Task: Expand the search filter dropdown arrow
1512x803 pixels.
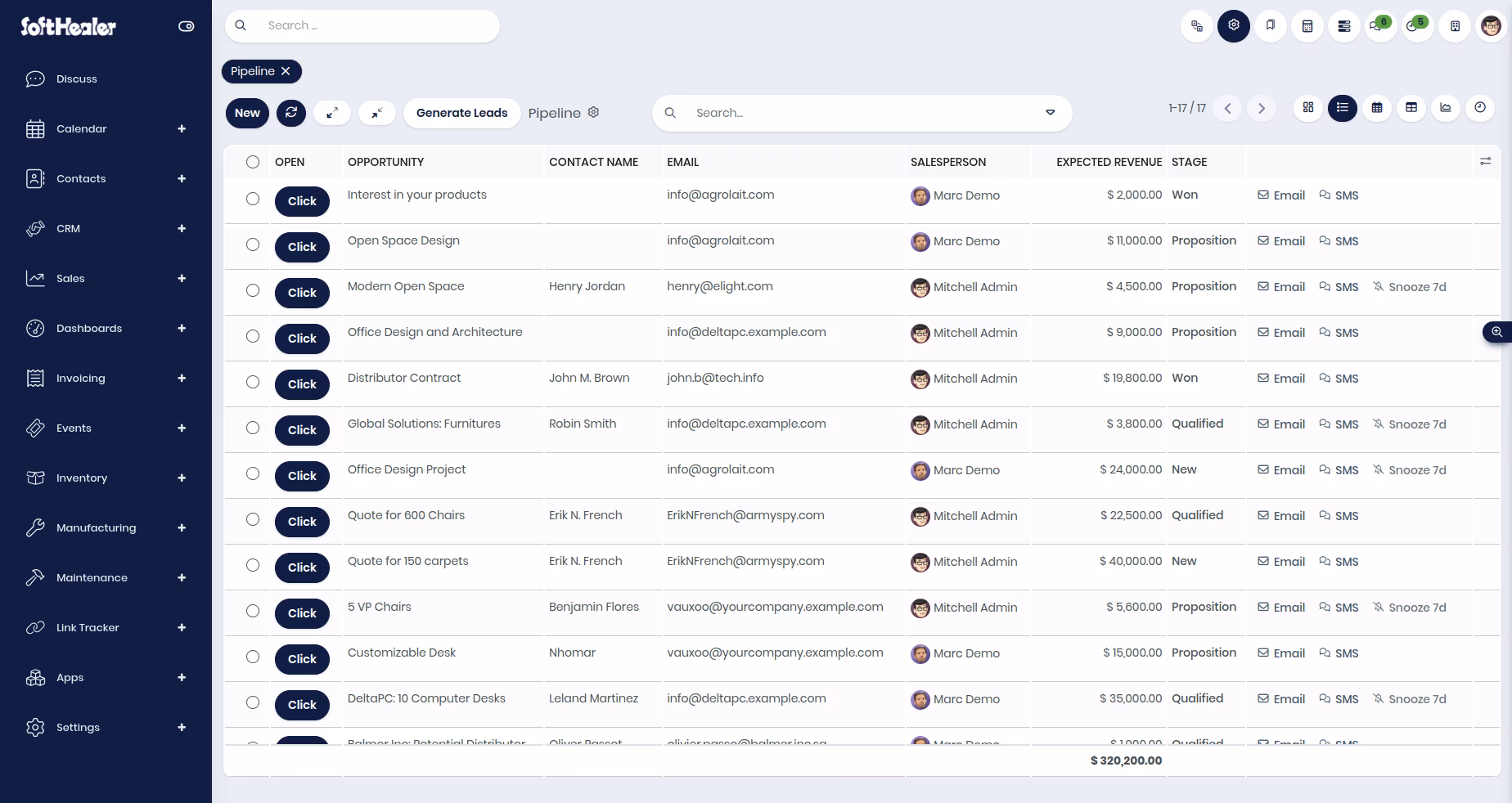Action: coord(1051,113)
